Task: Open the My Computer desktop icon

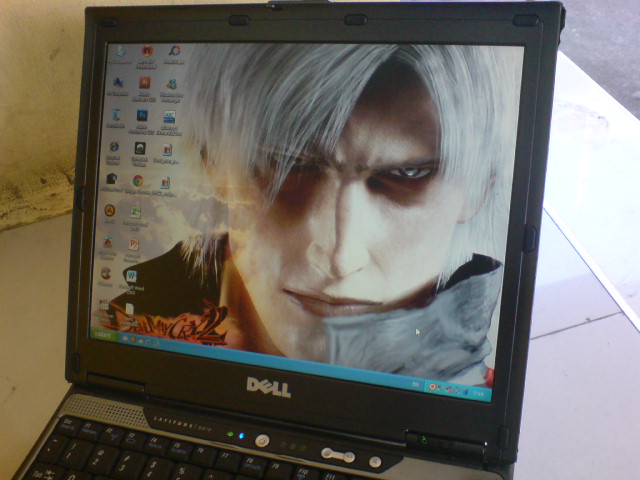Action: click(x=117, y=83)
